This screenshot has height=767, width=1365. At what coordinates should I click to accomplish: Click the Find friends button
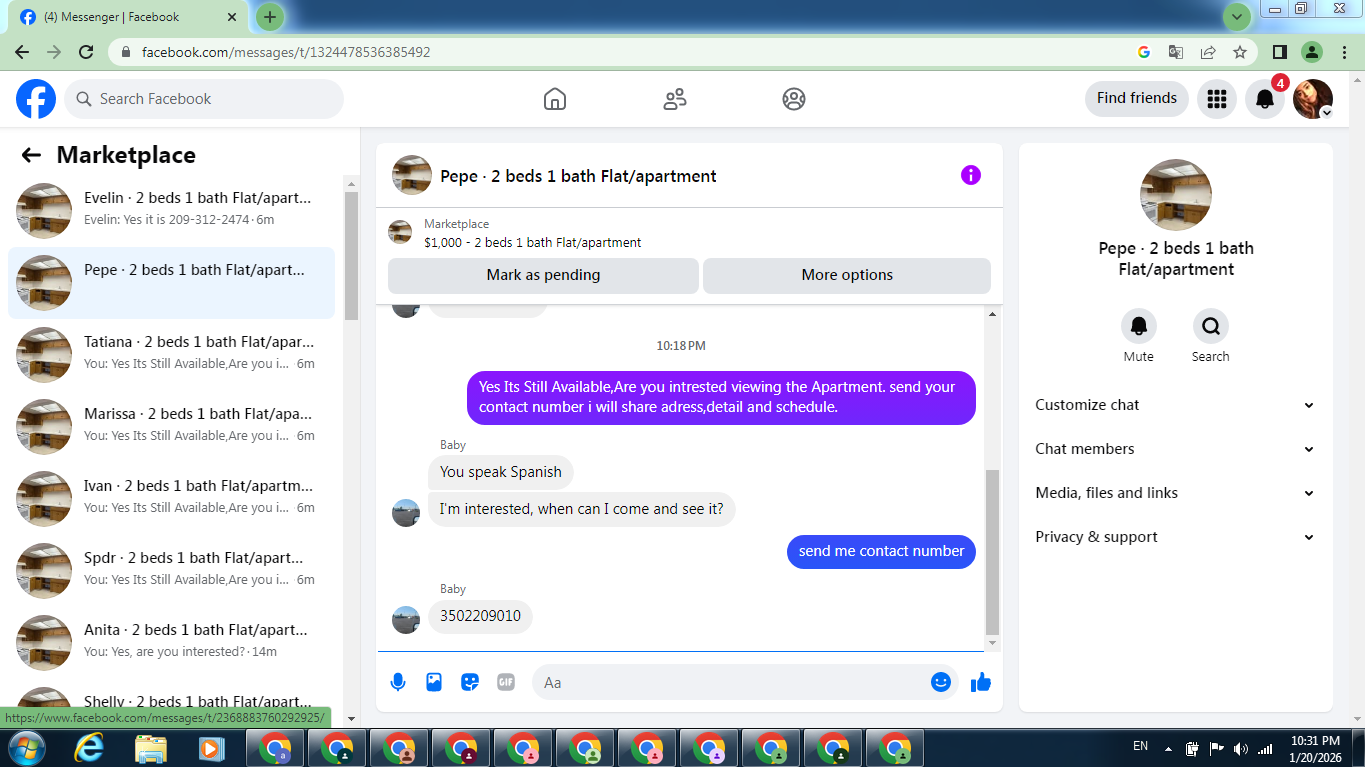point(1137,99)
